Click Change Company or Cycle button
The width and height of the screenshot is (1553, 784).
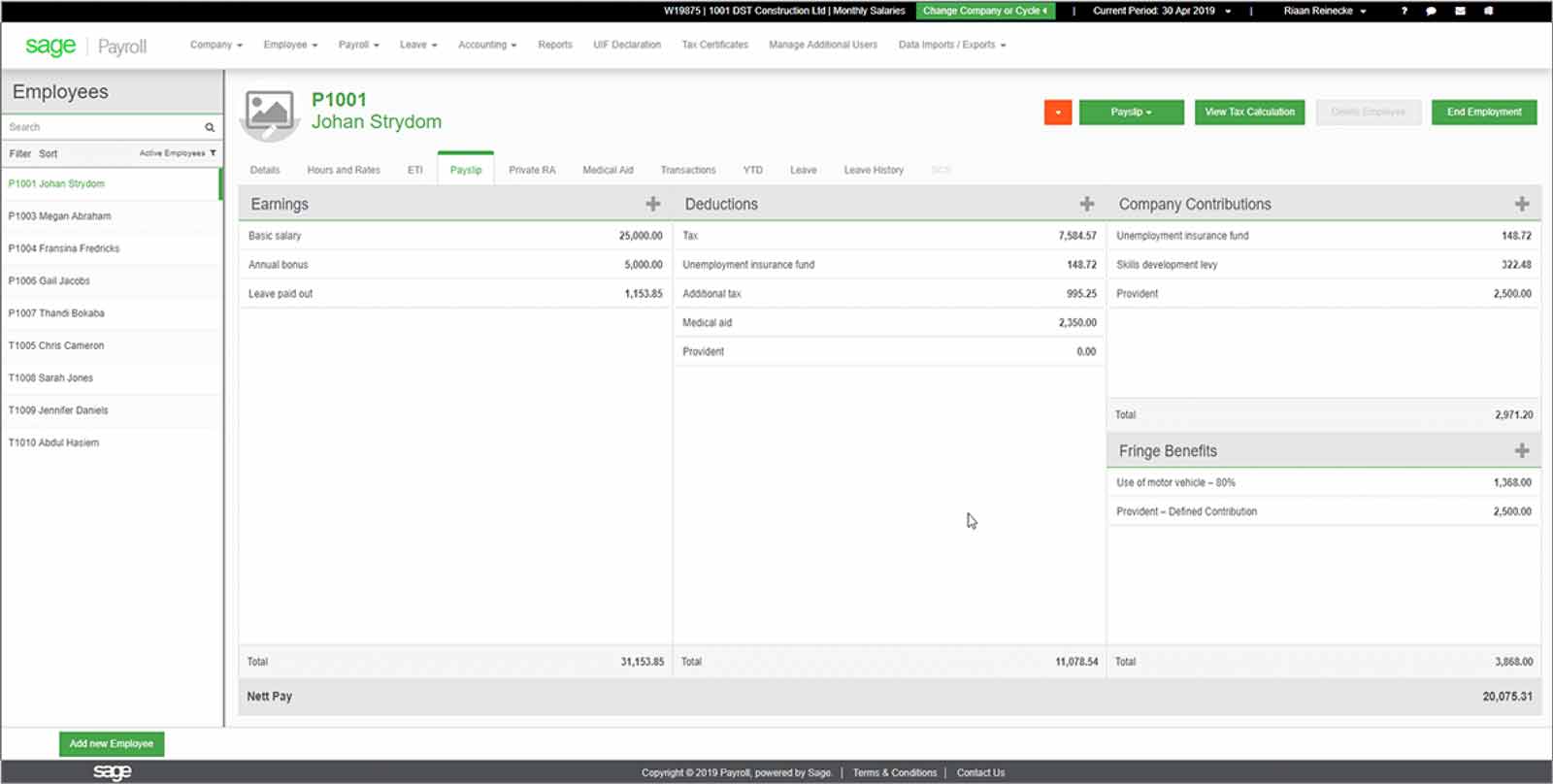[985, 11]
